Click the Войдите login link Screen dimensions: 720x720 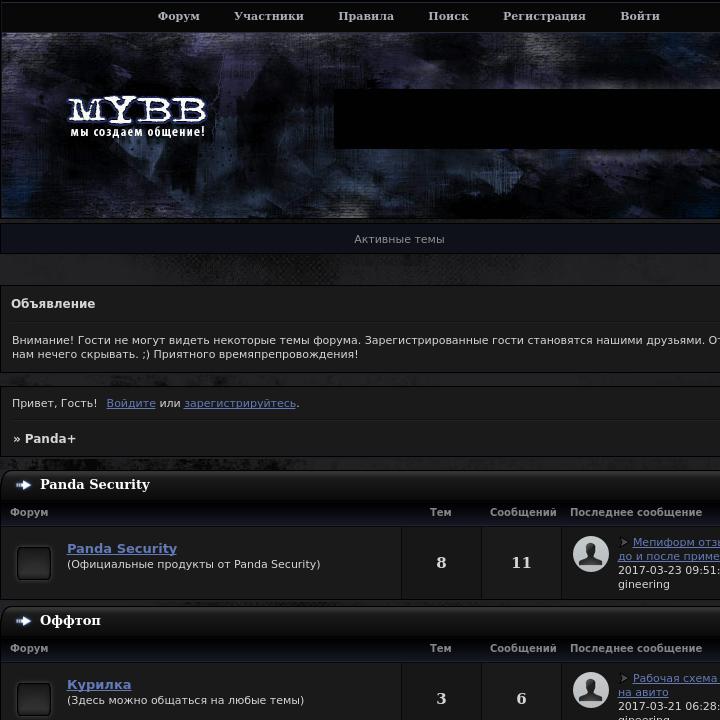point(131,403)
